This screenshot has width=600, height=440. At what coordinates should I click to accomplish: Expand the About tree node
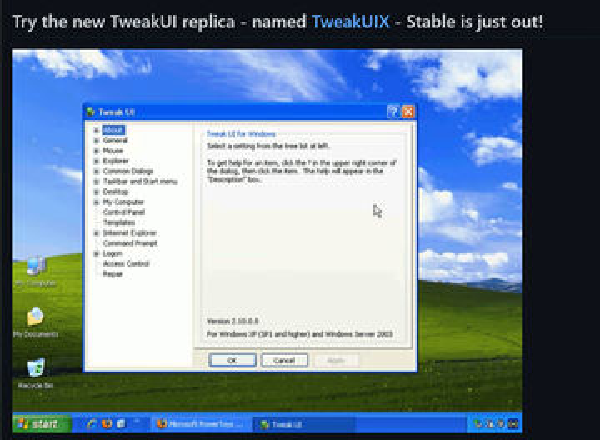96,130
